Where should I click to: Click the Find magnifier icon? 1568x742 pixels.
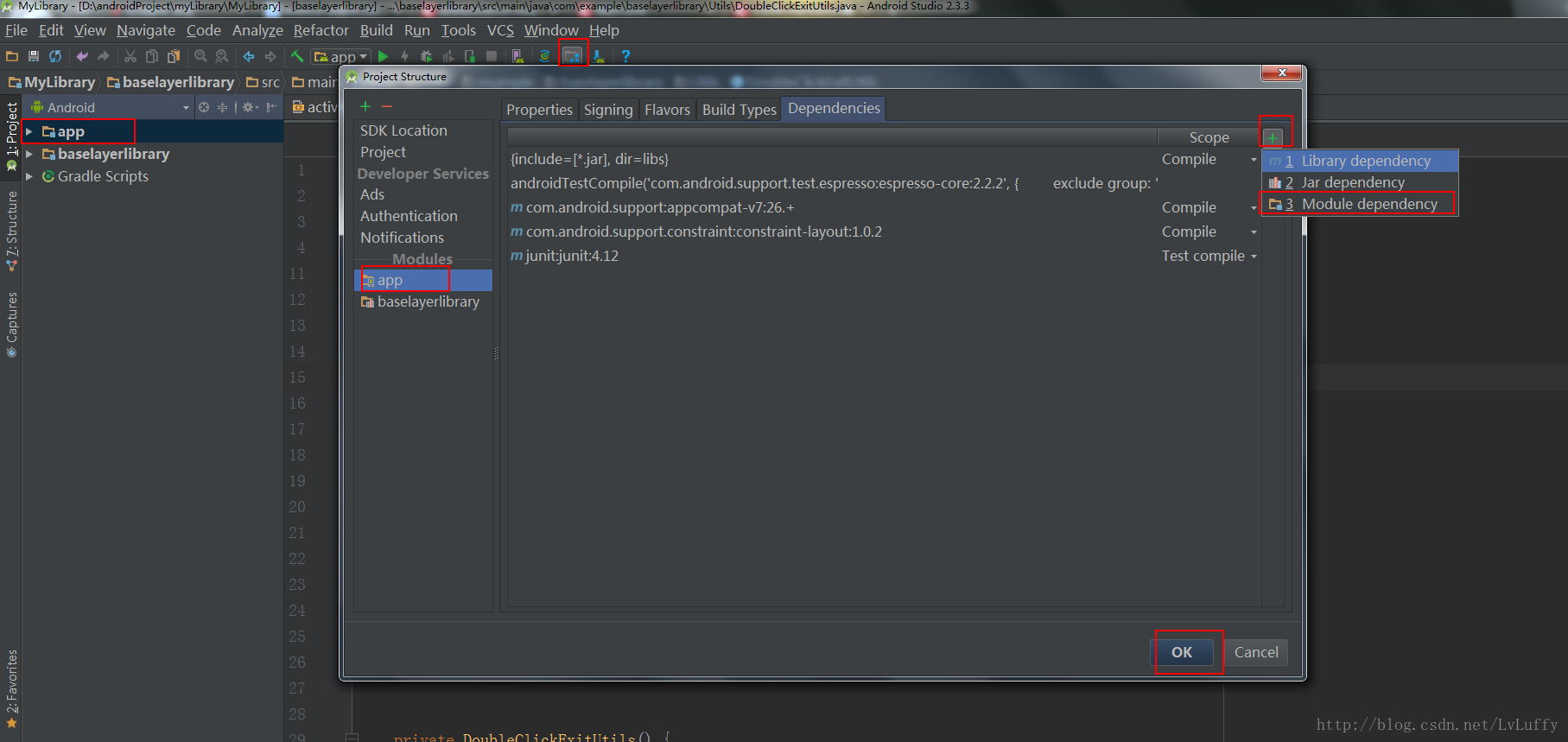pyautogui.click(x=200, y=56)
